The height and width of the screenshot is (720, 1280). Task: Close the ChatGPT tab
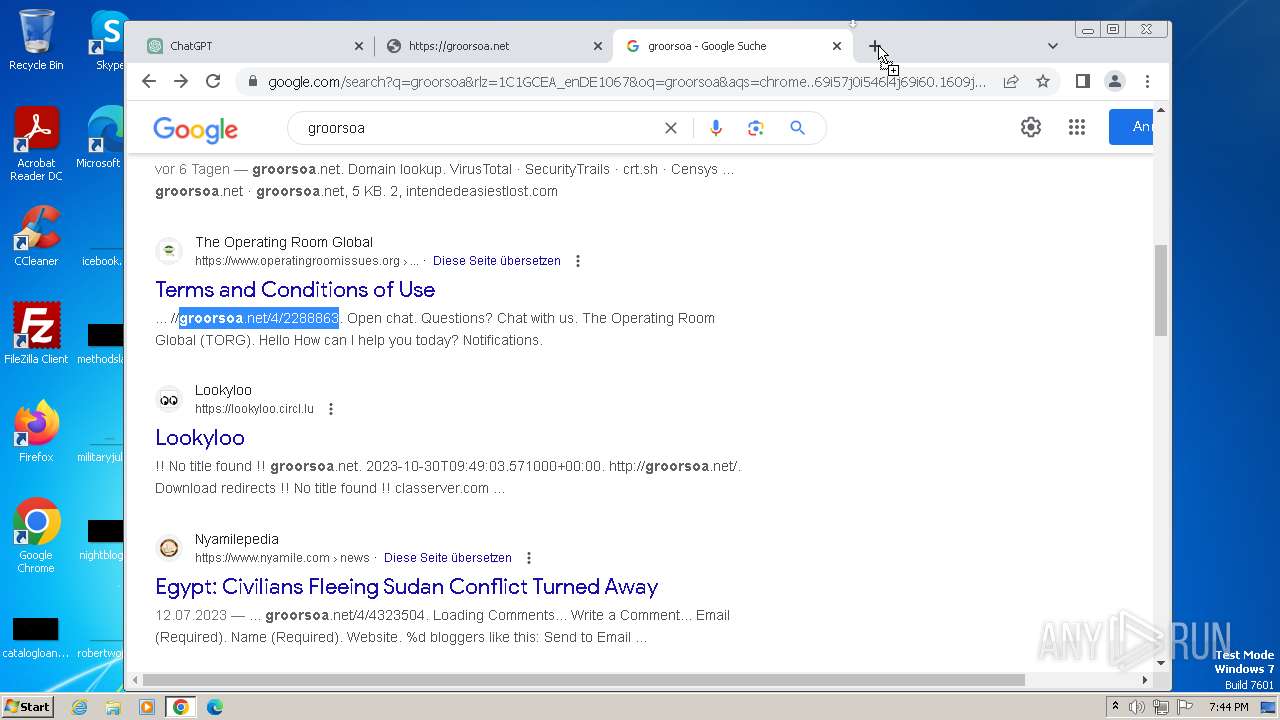tap(359, 46)
